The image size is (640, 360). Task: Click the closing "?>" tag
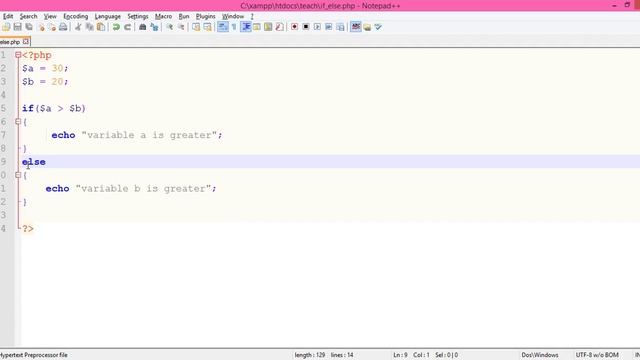coord(28,229)
